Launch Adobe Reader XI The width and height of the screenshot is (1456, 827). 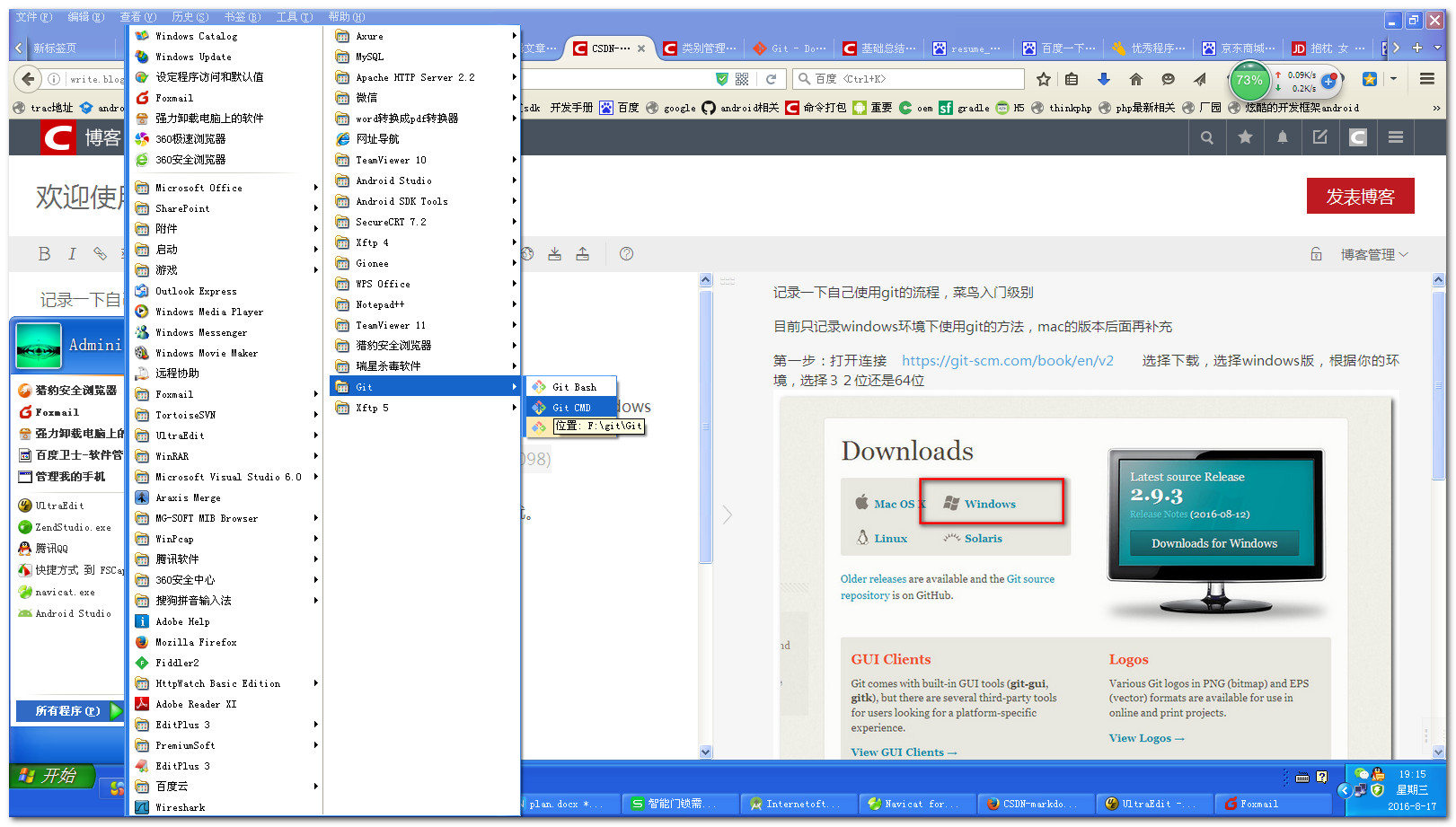(226, 704)
